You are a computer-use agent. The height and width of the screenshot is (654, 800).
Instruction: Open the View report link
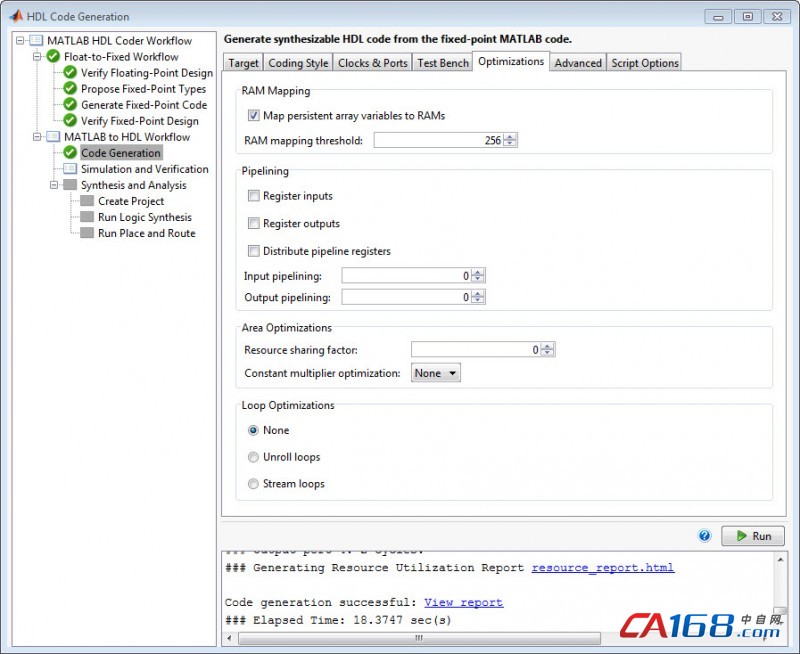[463, 602]
